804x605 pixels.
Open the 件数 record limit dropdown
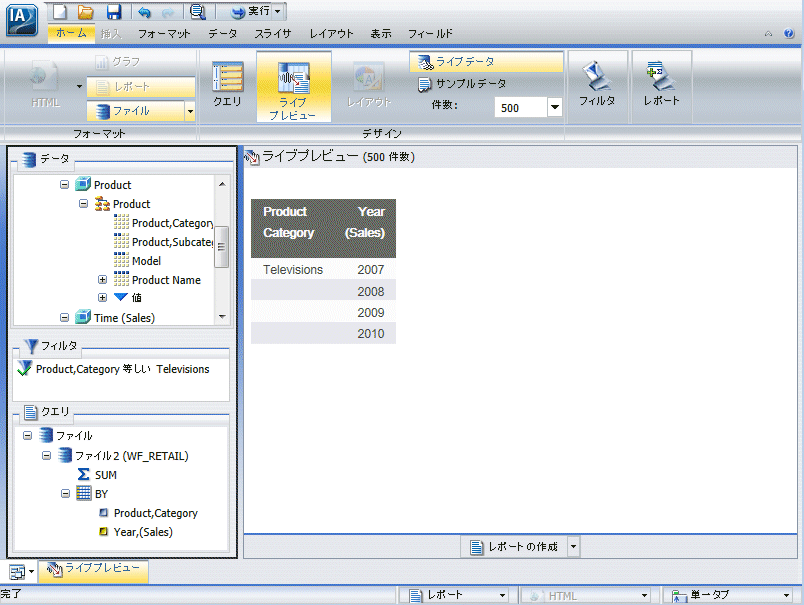click(x=554, y=108)
